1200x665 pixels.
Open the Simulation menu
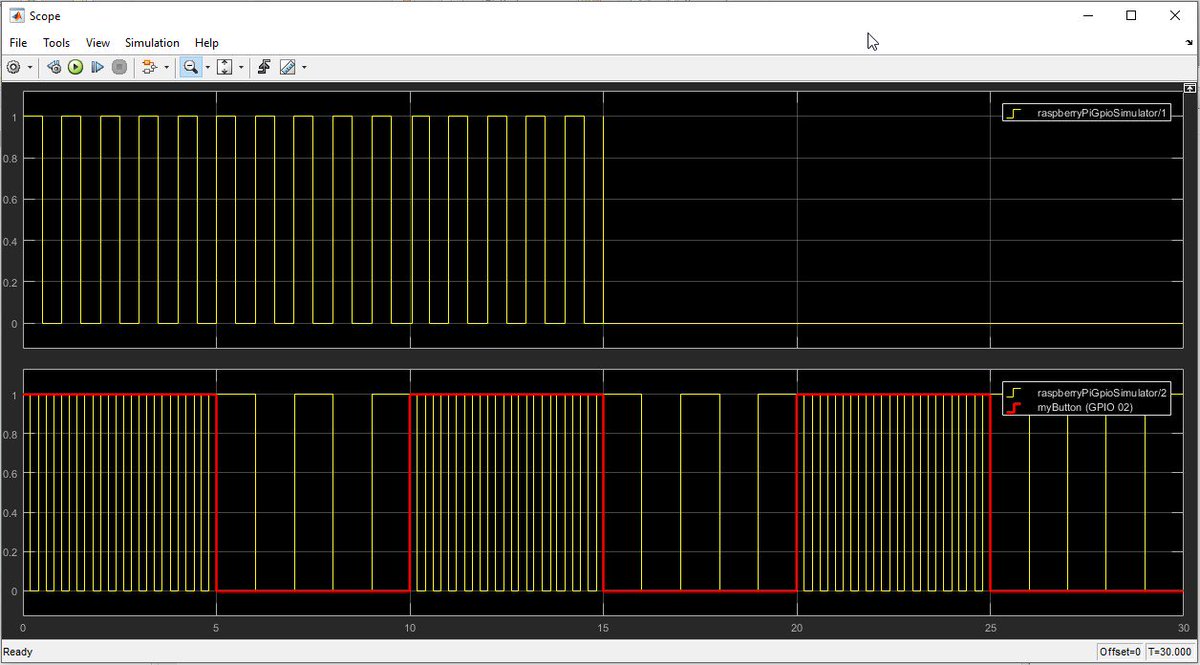[x=151, y=43]
